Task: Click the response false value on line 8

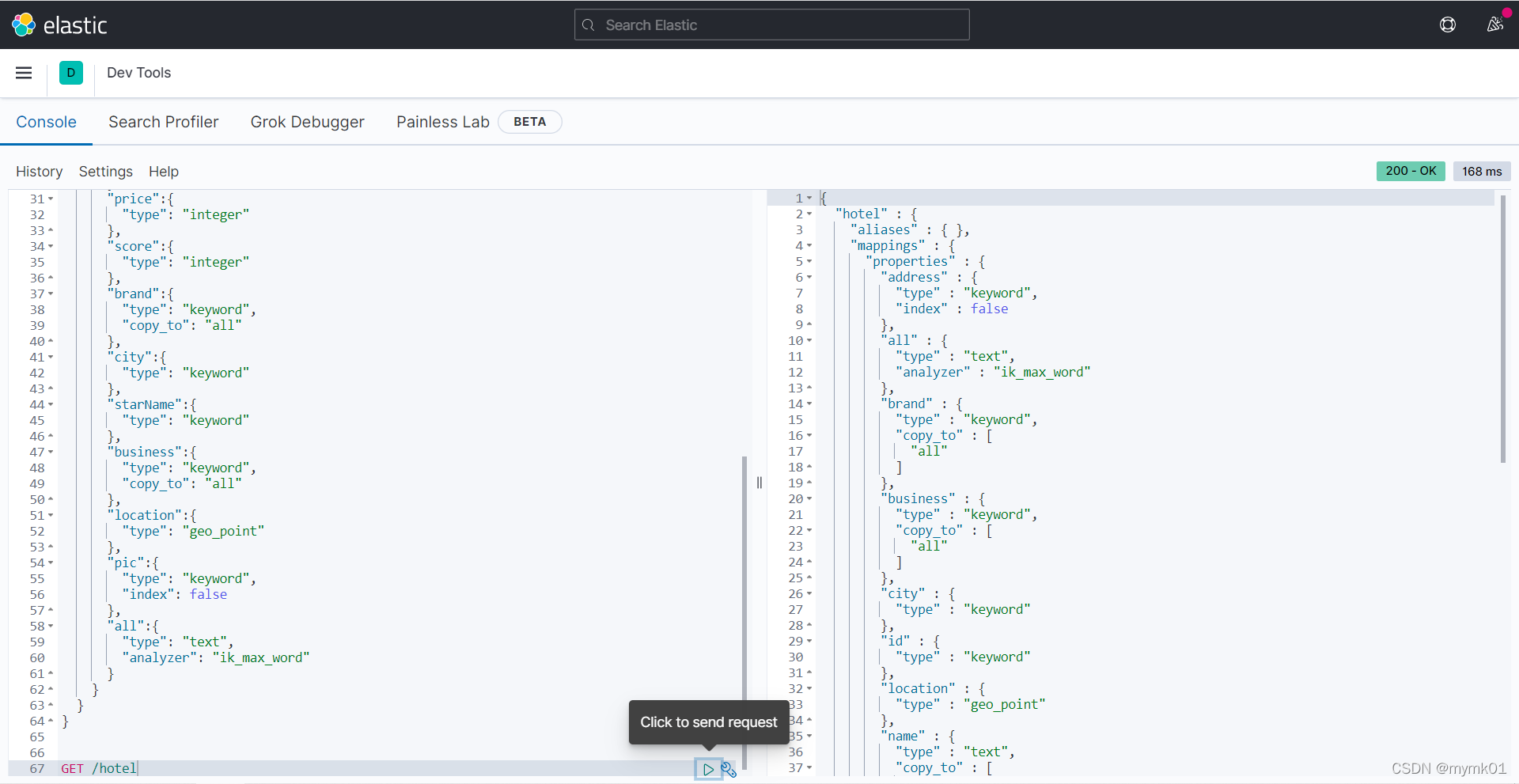Action: tap(990, 309)
